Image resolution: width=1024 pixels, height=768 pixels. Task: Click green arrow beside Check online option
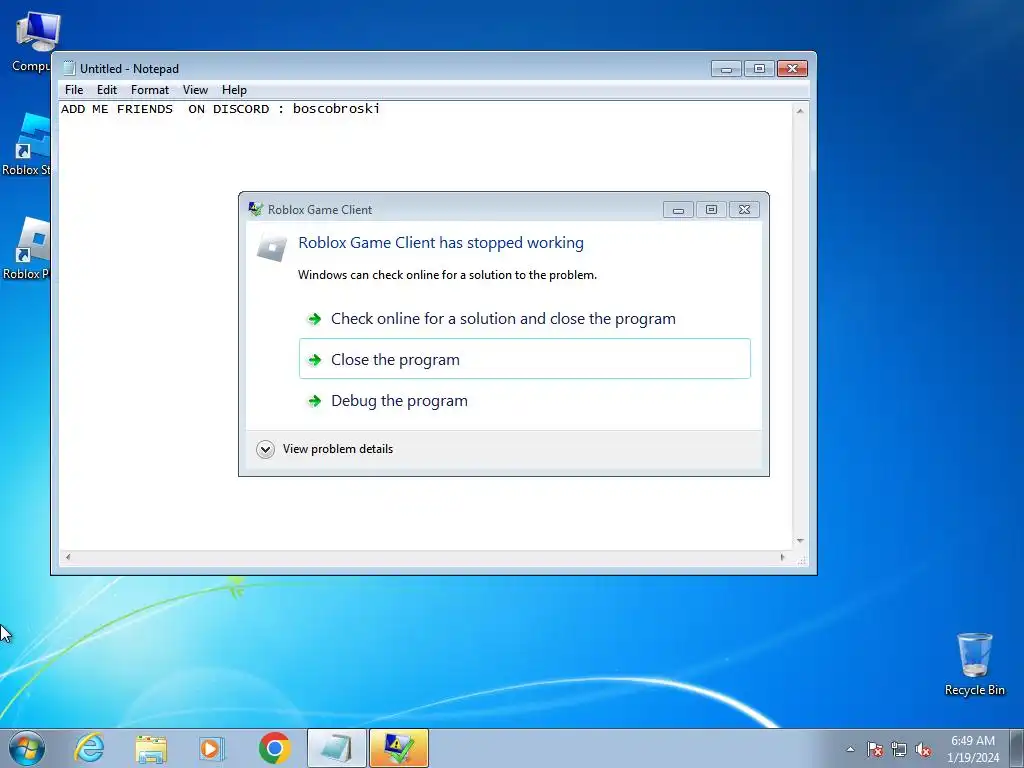pos(314,319)
